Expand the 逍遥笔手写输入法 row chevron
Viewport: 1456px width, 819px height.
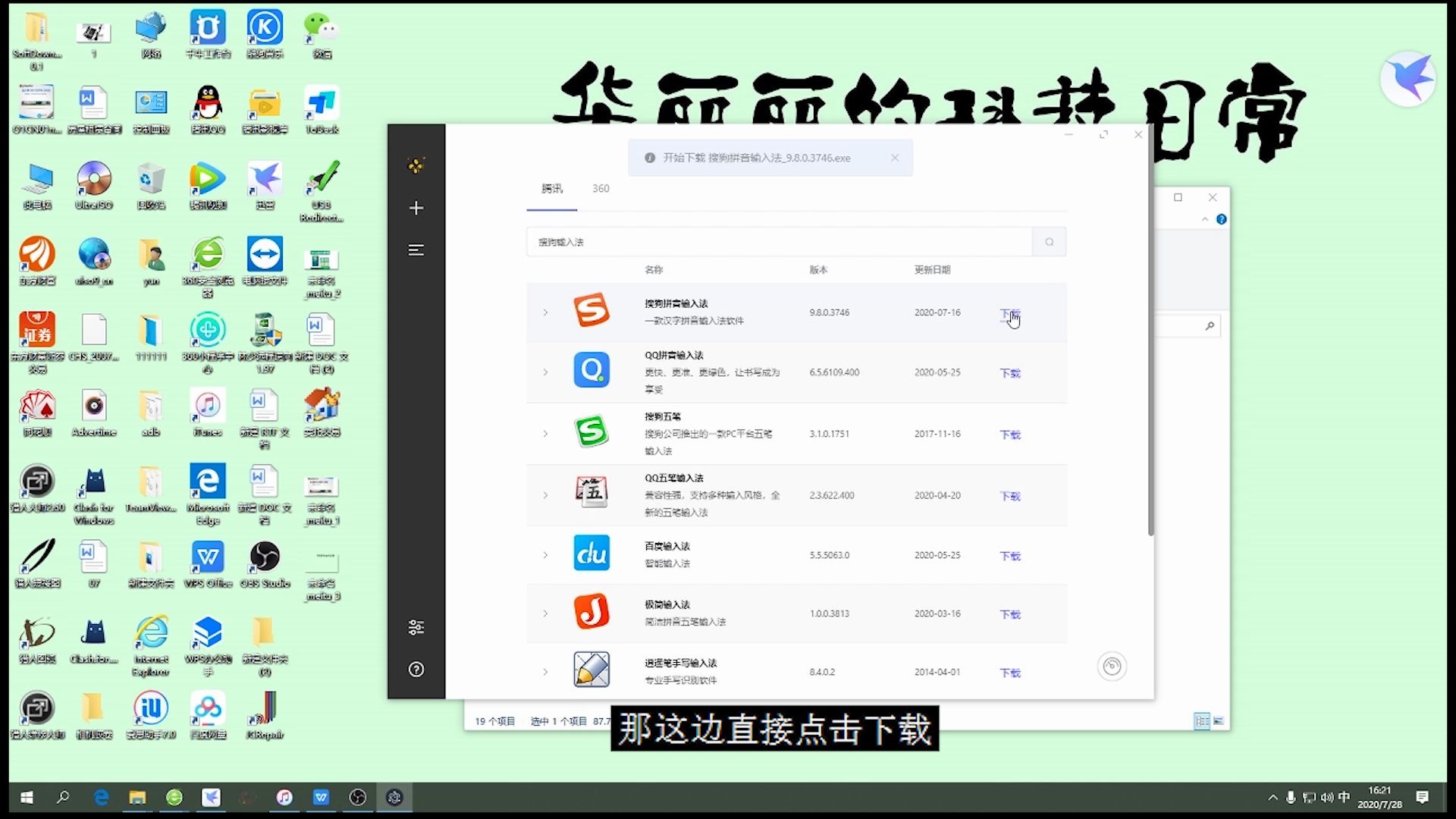tap(545, 672)
